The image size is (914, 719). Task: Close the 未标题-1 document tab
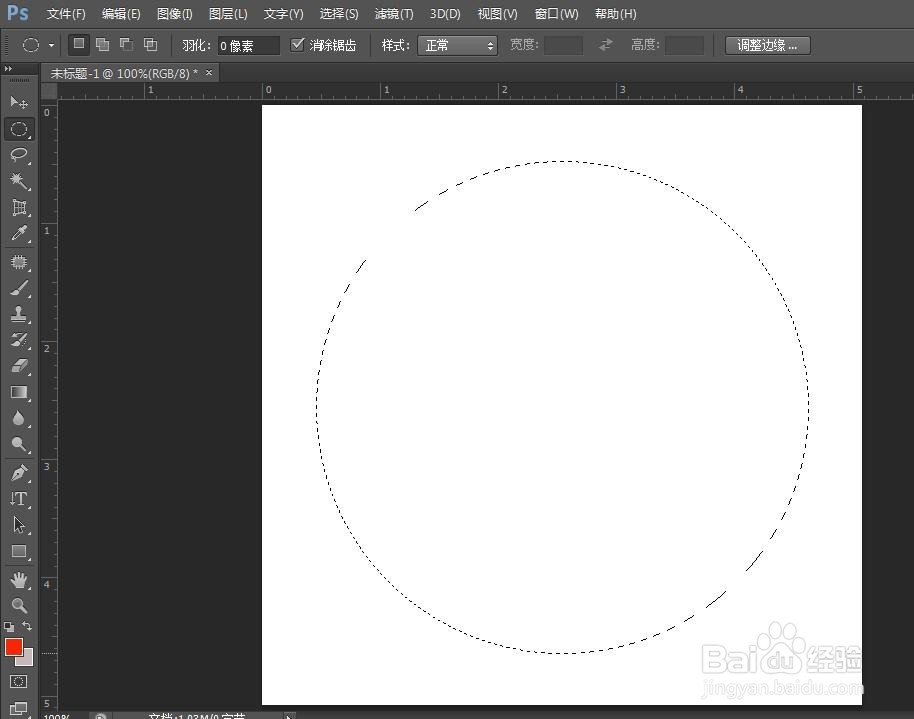tap(209, 73)
